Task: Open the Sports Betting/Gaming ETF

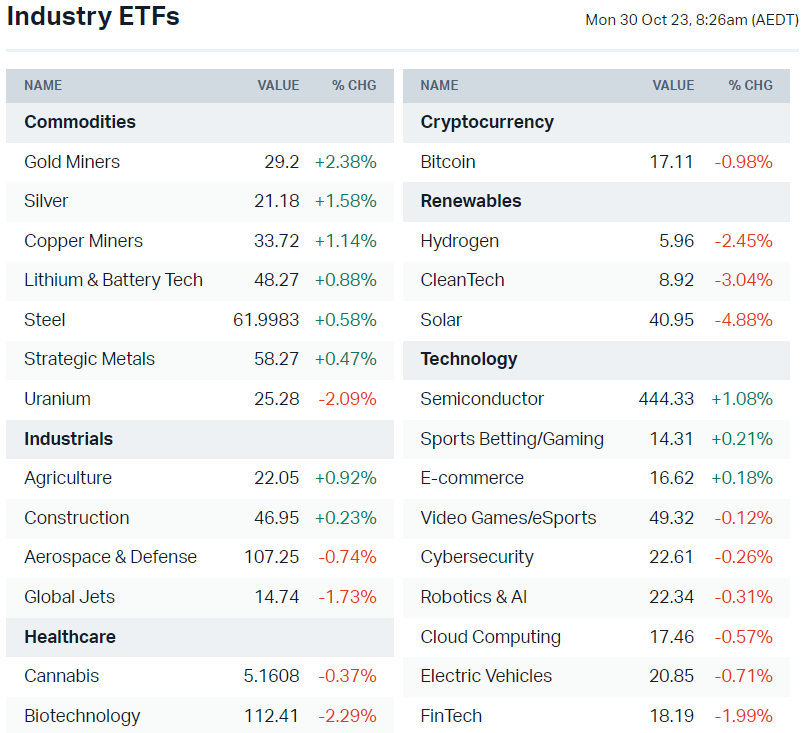Action: [512, 439]
